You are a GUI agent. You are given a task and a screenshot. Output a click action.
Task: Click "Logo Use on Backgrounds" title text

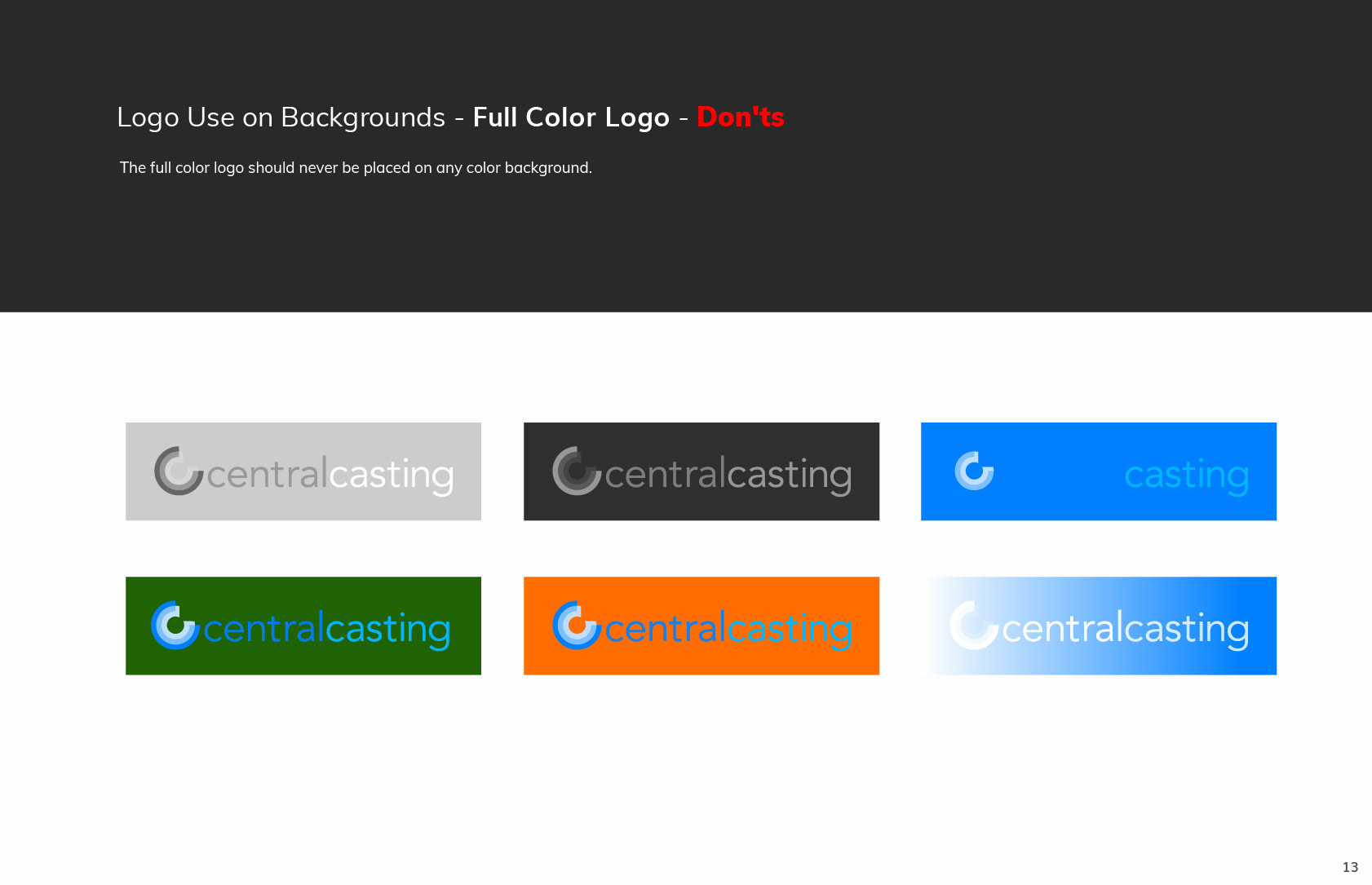(281, 117)
